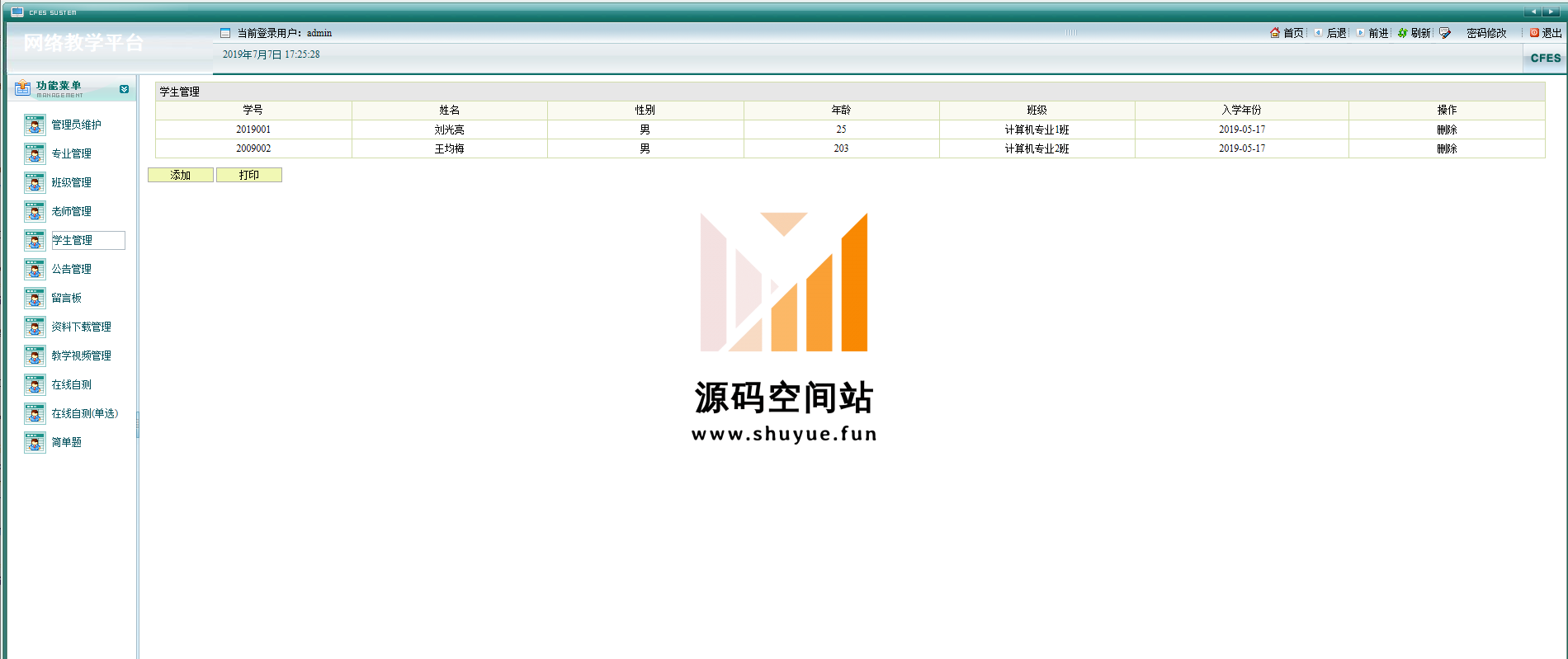Open 老师管理 menu item

pos(72,211)
